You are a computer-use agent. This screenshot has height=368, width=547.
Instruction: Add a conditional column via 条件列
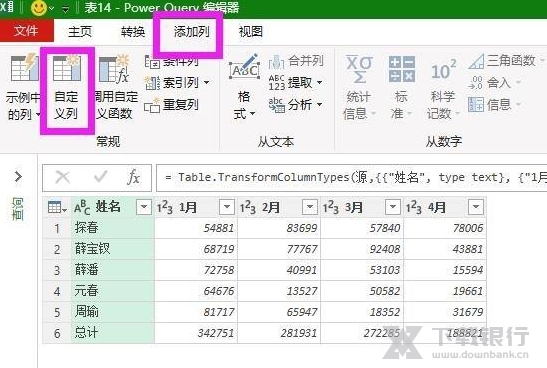(172, 62)
